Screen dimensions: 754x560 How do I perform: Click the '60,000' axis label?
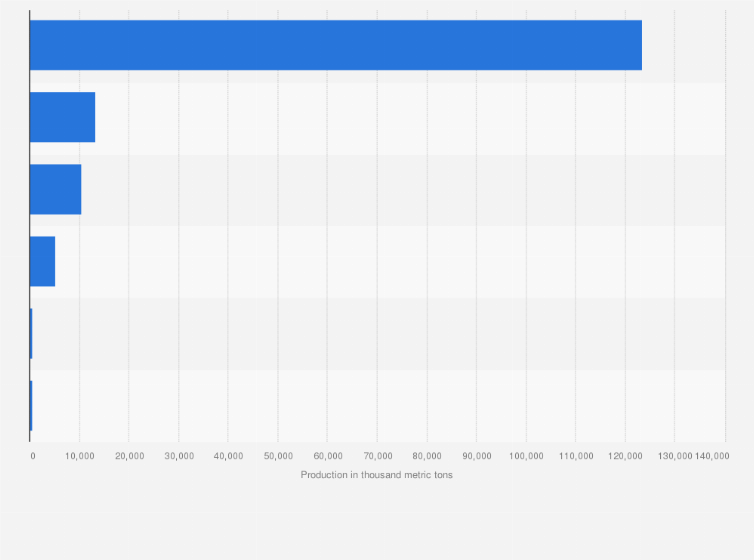click(x=328, y=456)
